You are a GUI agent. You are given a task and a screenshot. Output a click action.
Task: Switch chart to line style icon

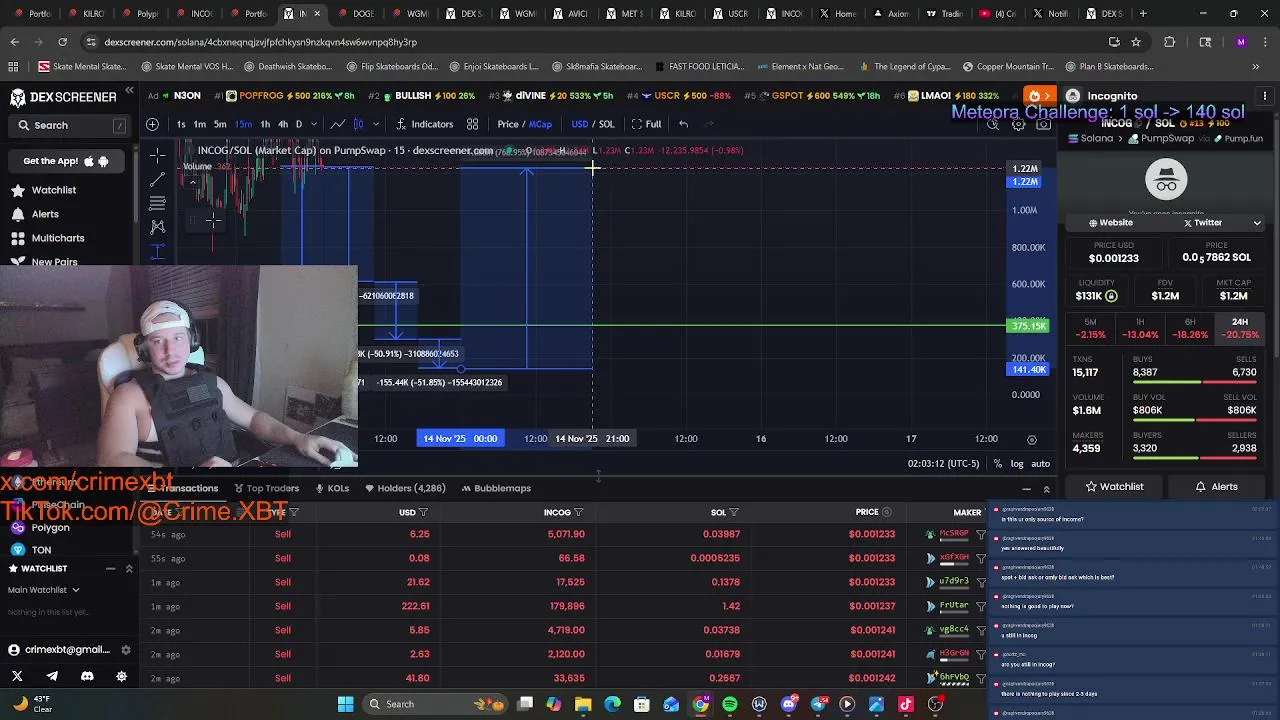coord(338,124)
